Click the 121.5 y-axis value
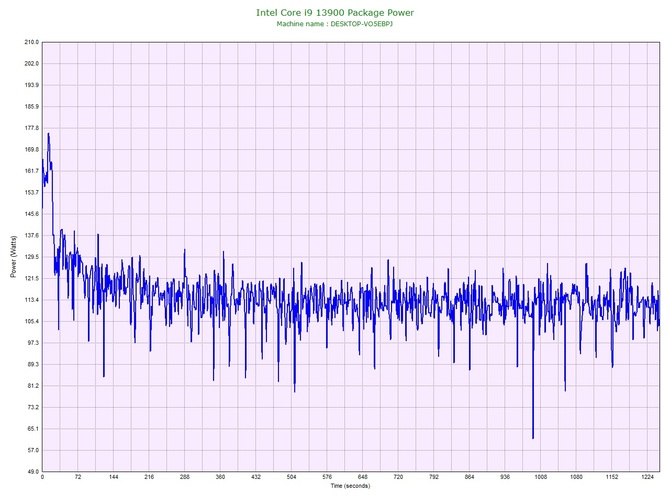670x503 pixels. (32, 279)
